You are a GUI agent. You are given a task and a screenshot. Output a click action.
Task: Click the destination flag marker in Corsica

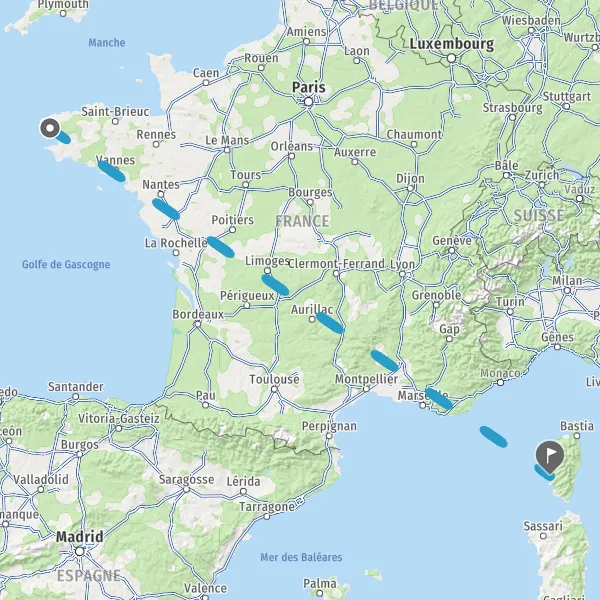[549, 457]
